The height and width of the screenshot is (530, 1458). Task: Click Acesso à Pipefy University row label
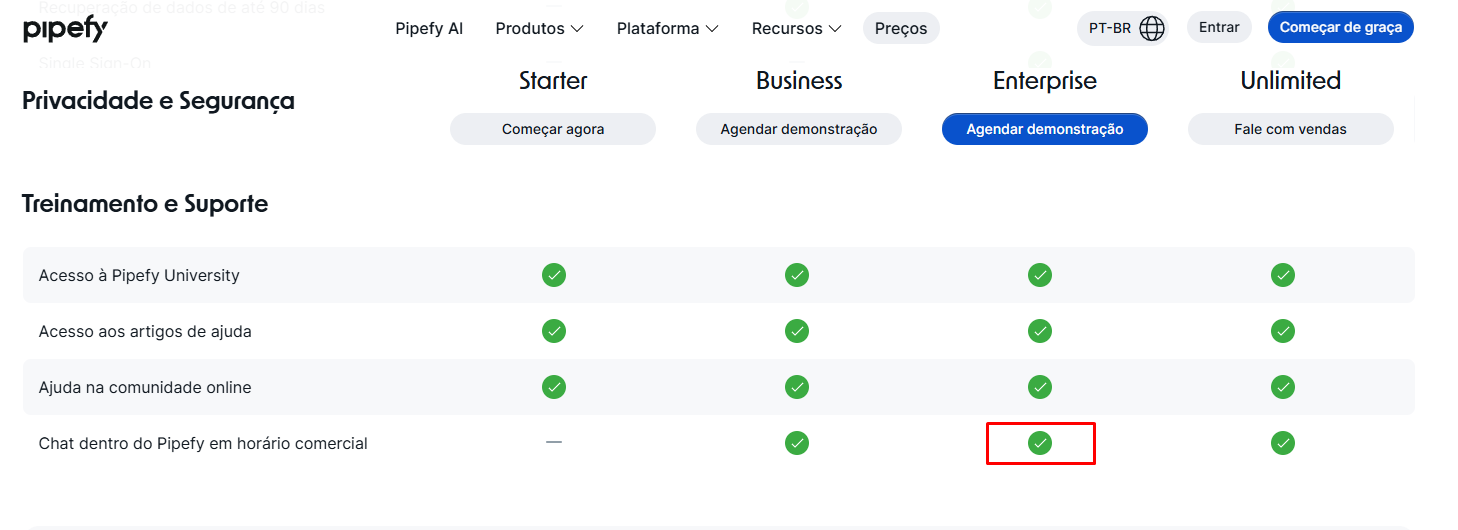tap(139, 275)
